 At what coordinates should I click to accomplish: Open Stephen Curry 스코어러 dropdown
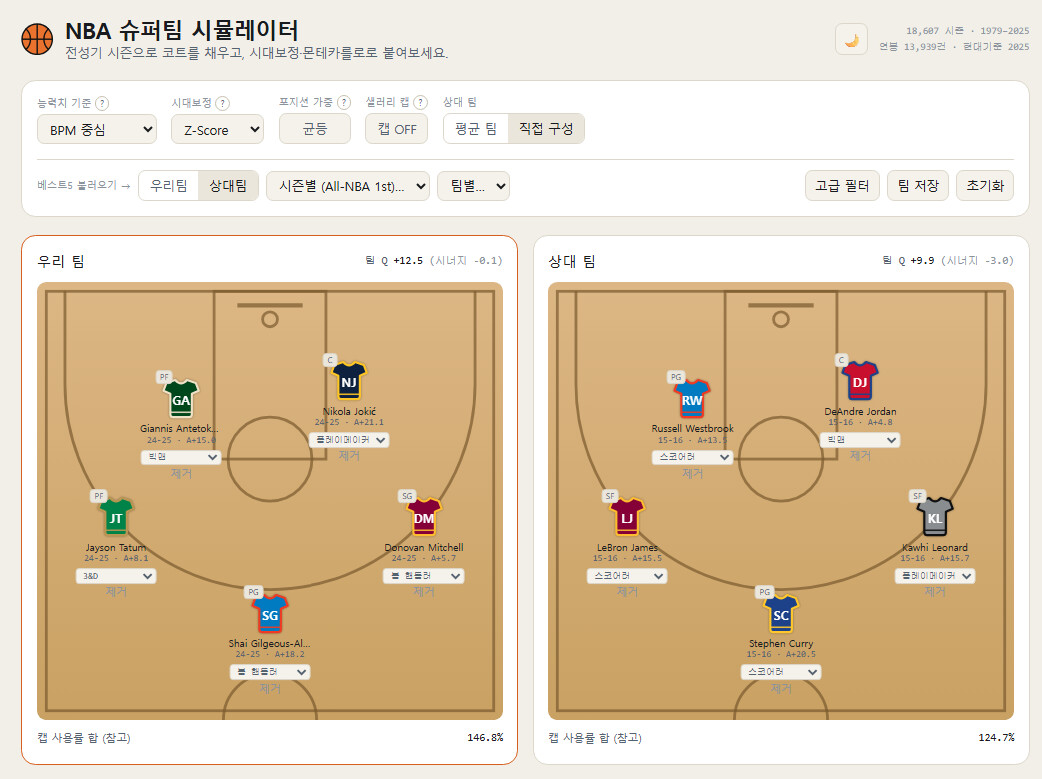pos(781,672)
